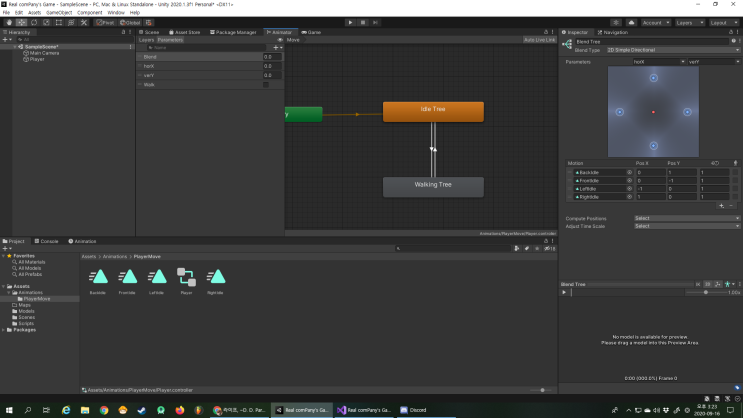Open the horX parameter dropdown
Viewport: 743px width, 418px height.
[659, 62]
